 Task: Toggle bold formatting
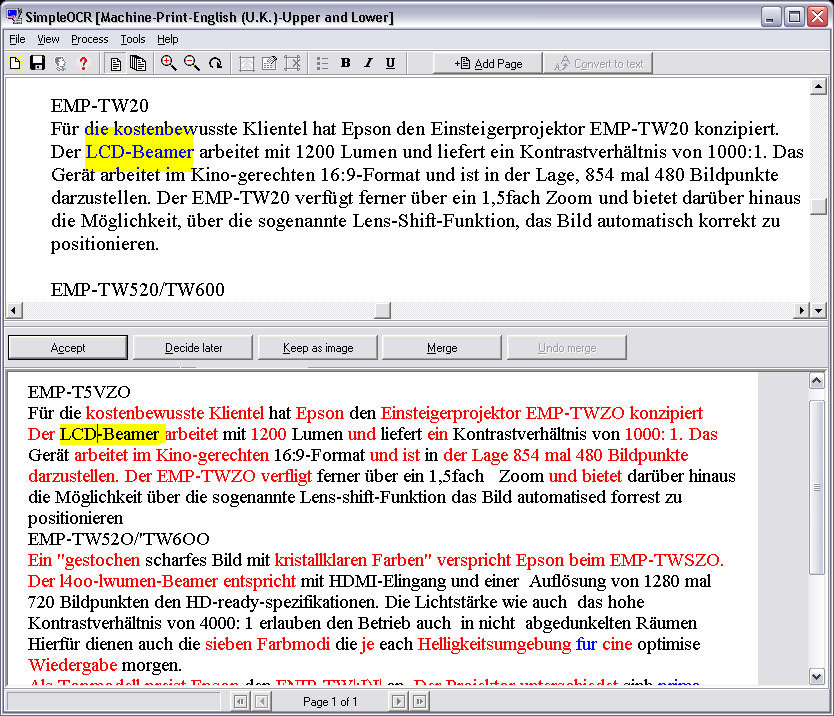(x=345, y=63)
